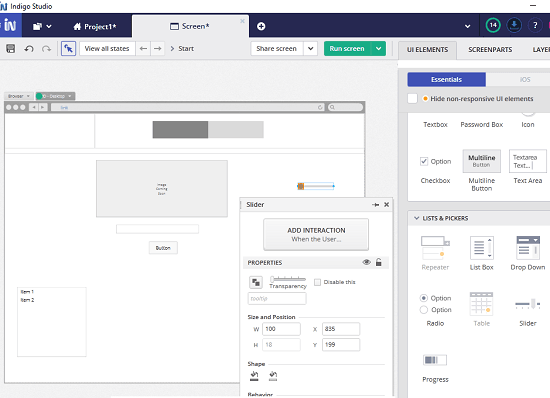Select the image placeholder on canvas
This screenshot has height=398, width=550.
click(162, 189)
